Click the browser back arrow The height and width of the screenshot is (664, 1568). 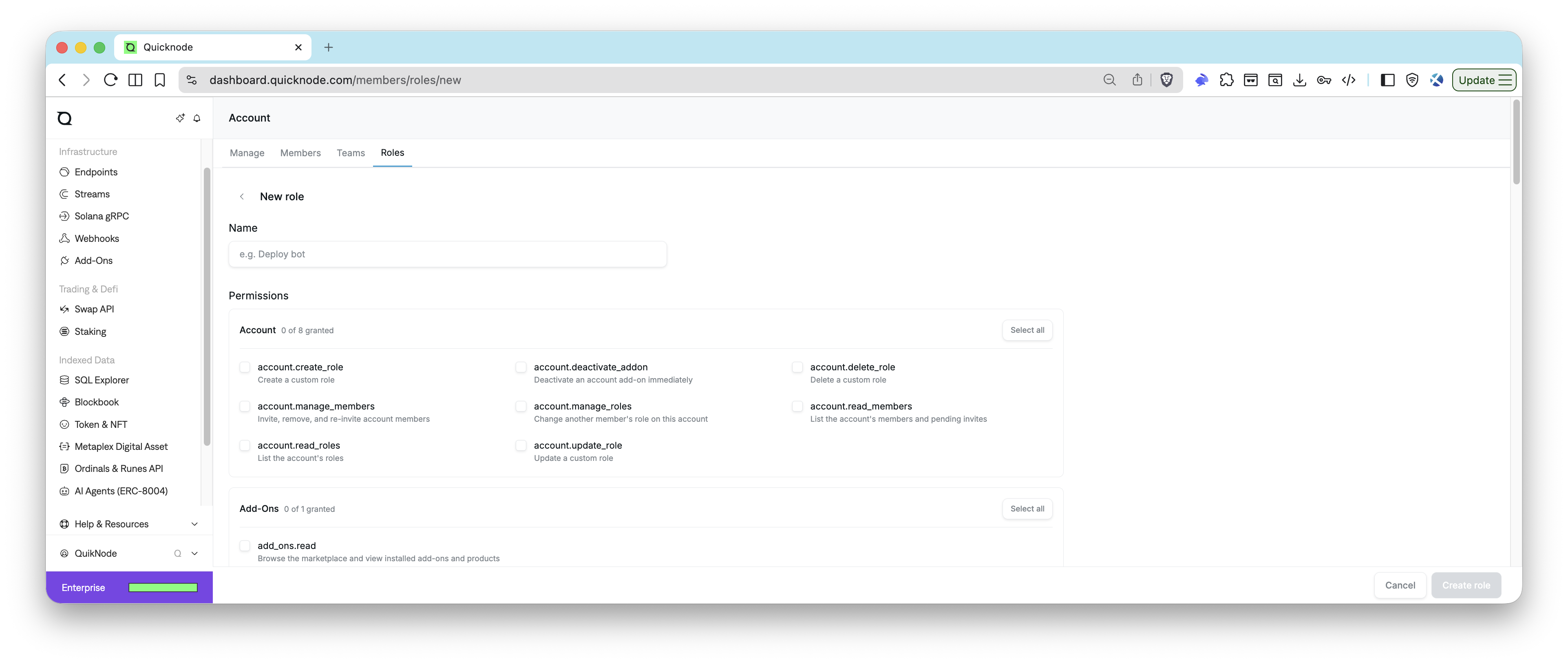(62, 80)
